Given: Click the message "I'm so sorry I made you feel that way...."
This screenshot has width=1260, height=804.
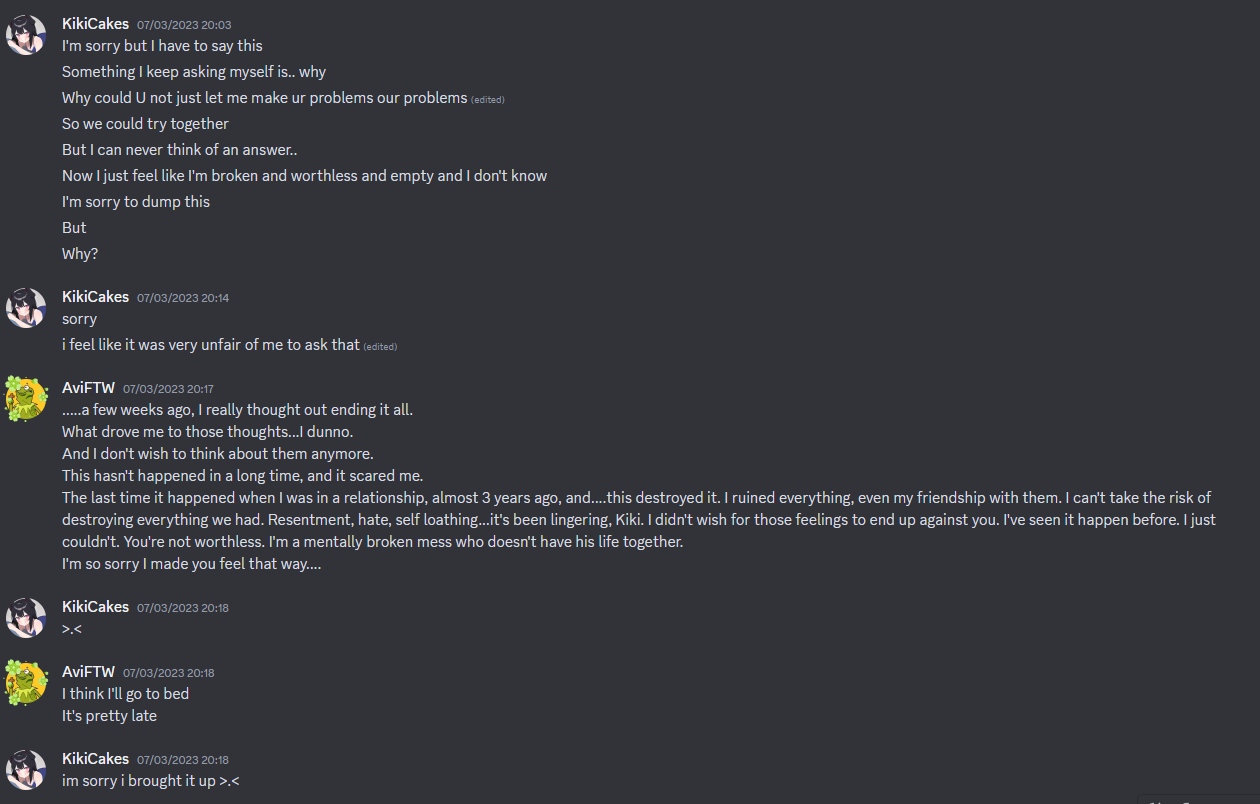Looking at the screenshot, I should tap(191, 564).
